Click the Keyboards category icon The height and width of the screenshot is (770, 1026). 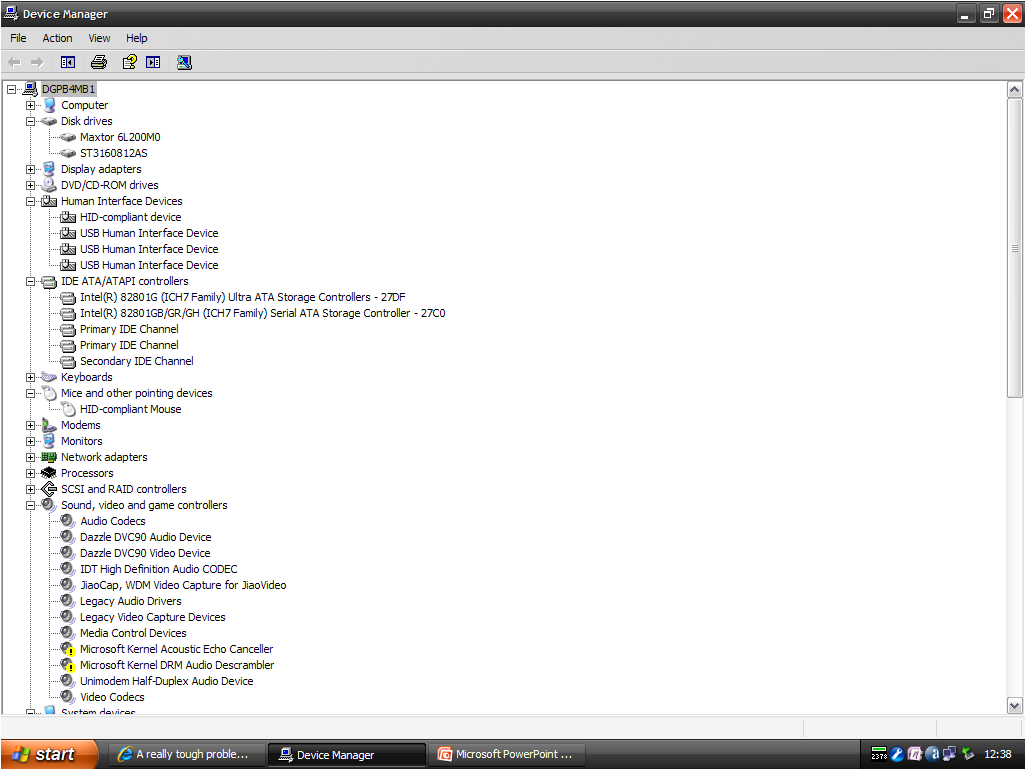coord(49,377)
